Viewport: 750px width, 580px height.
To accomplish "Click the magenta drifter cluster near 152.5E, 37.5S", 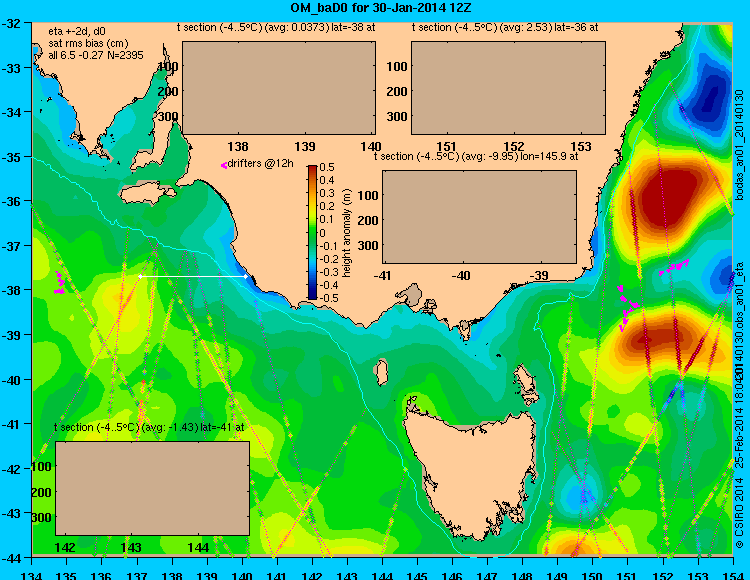I will pos(673,266).
